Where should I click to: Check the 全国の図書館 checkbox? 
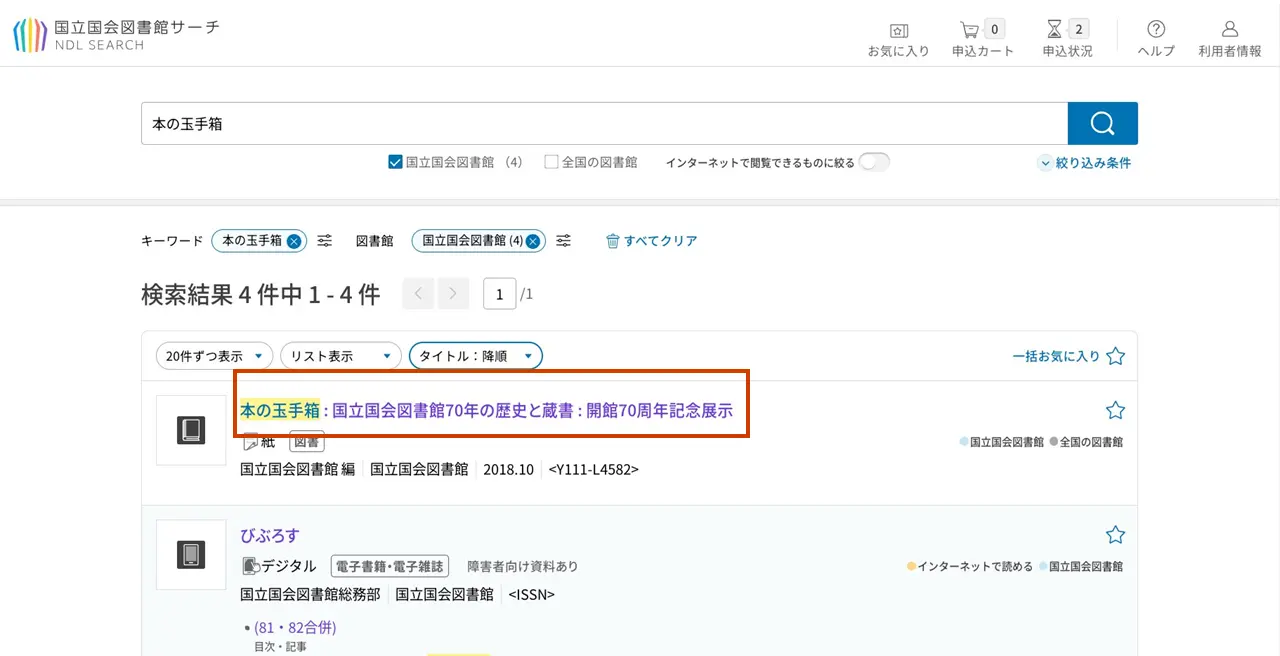549,162
